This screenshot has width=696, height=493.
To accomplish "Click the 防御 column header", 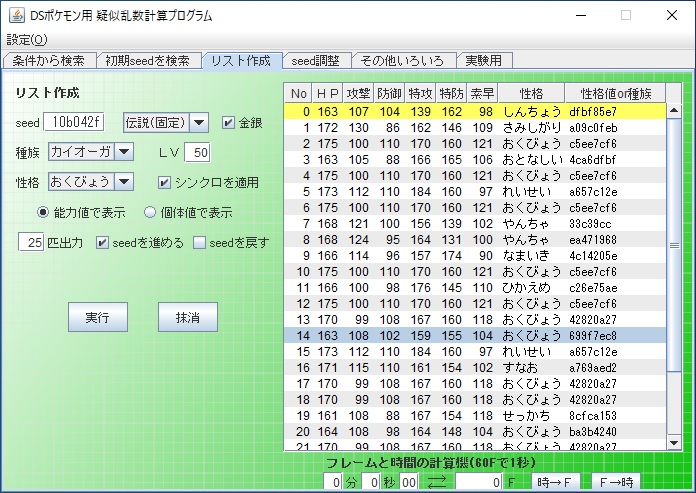I will coord(389,94).
